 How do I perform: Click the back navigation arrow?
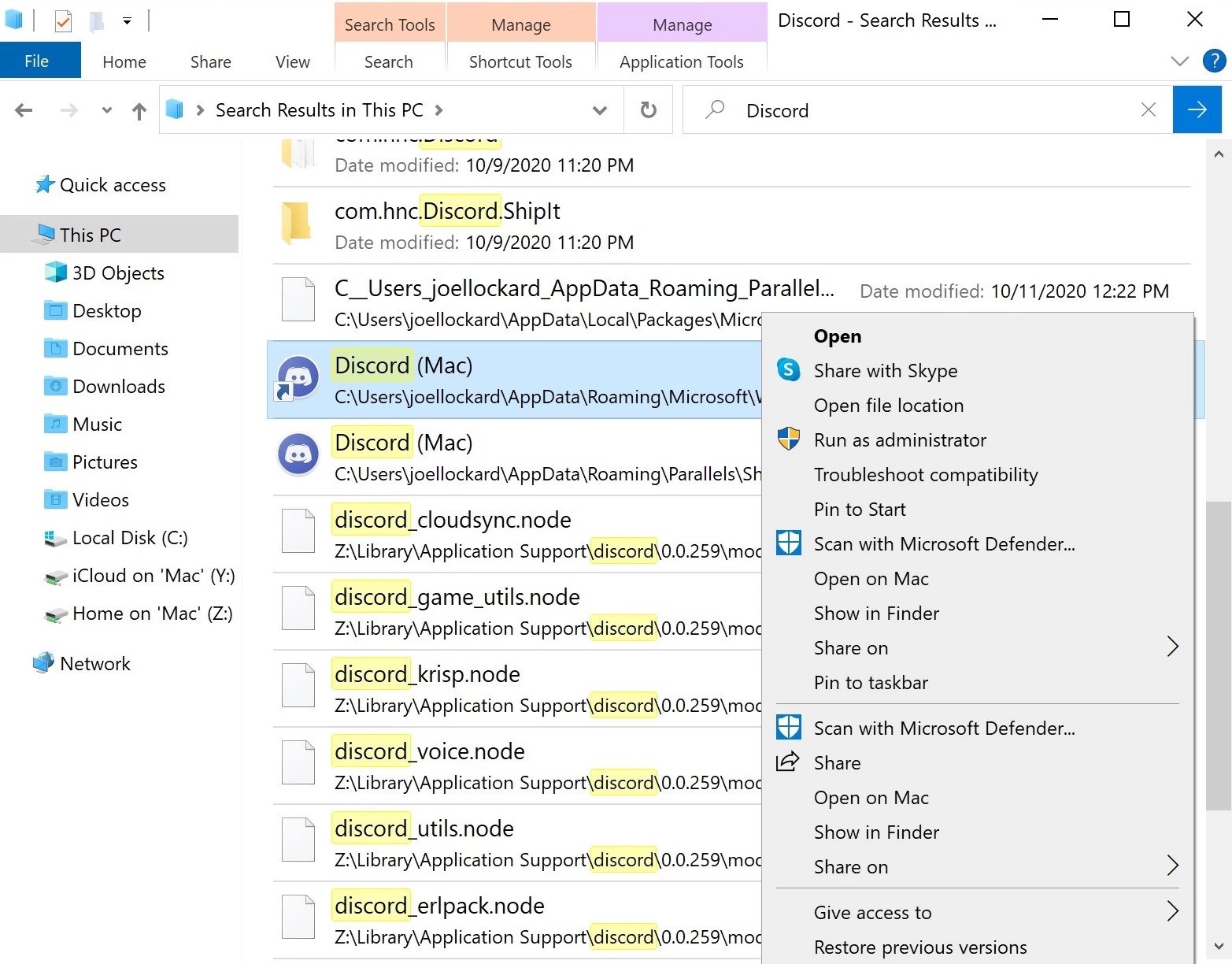pos(23,109)
